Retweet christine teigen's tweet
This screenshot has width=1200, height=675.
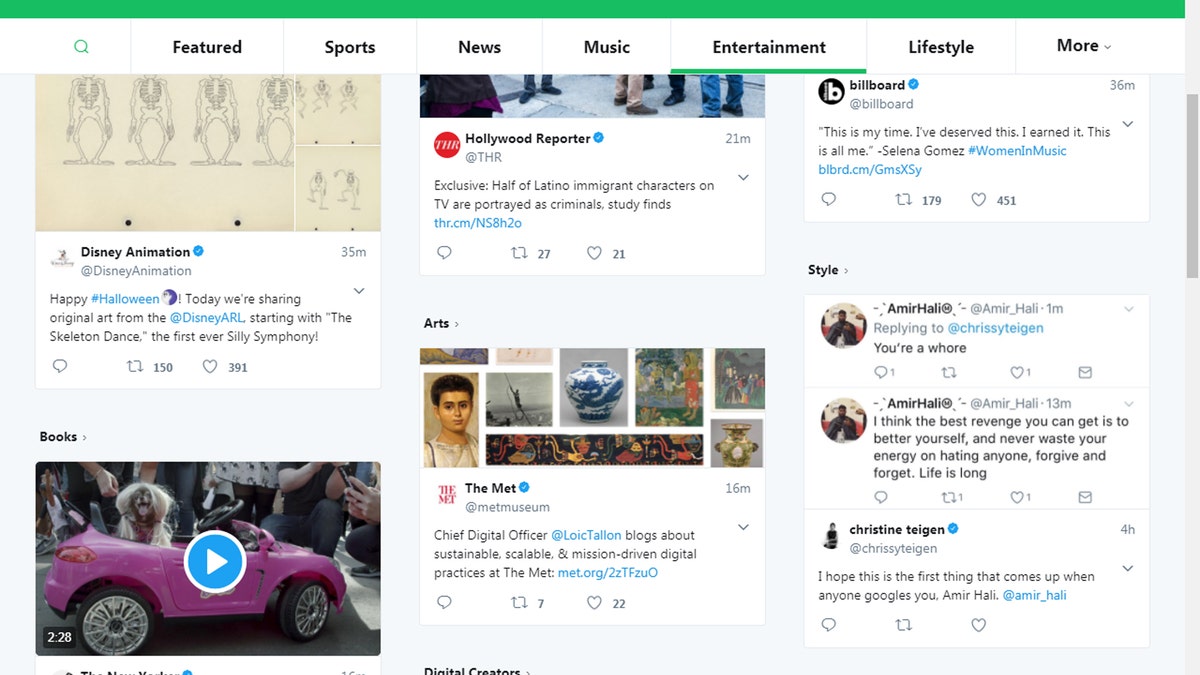click(903, 625)
